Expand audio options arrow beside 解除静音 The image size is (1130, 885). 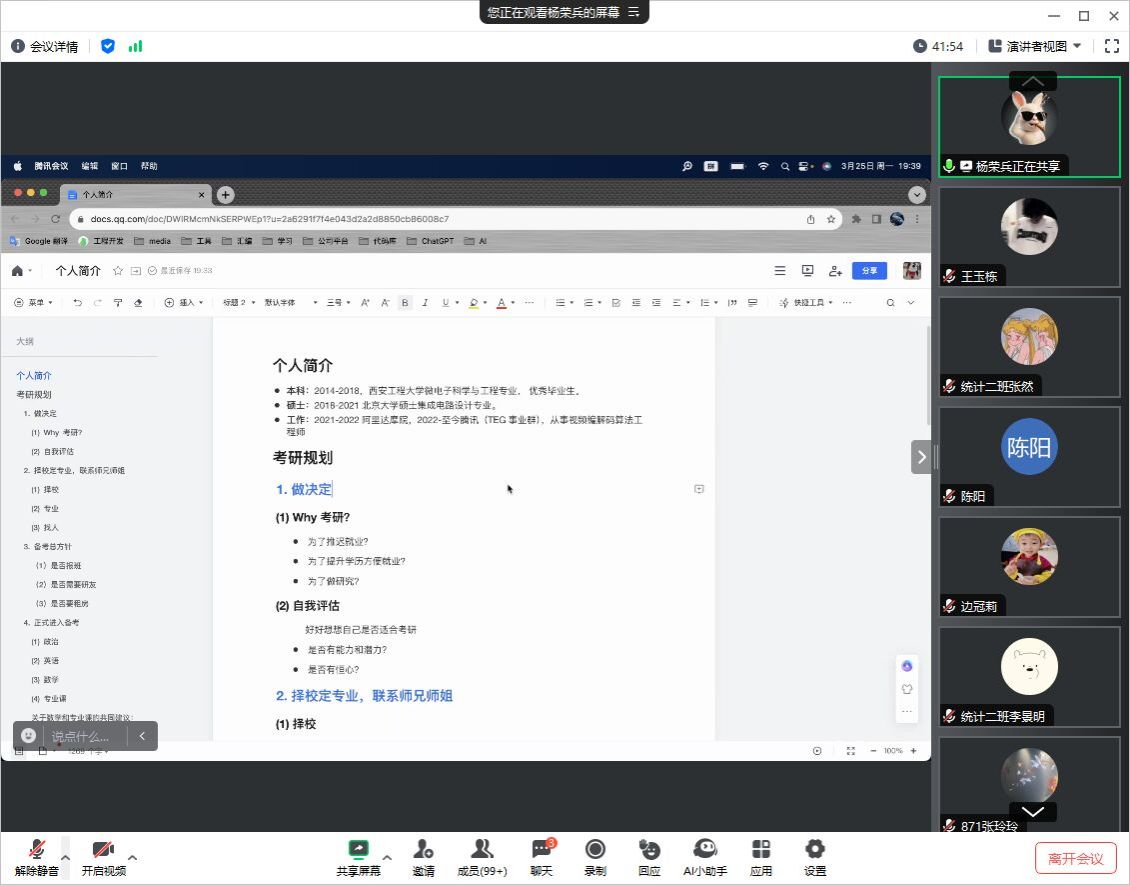pos(66,857)
